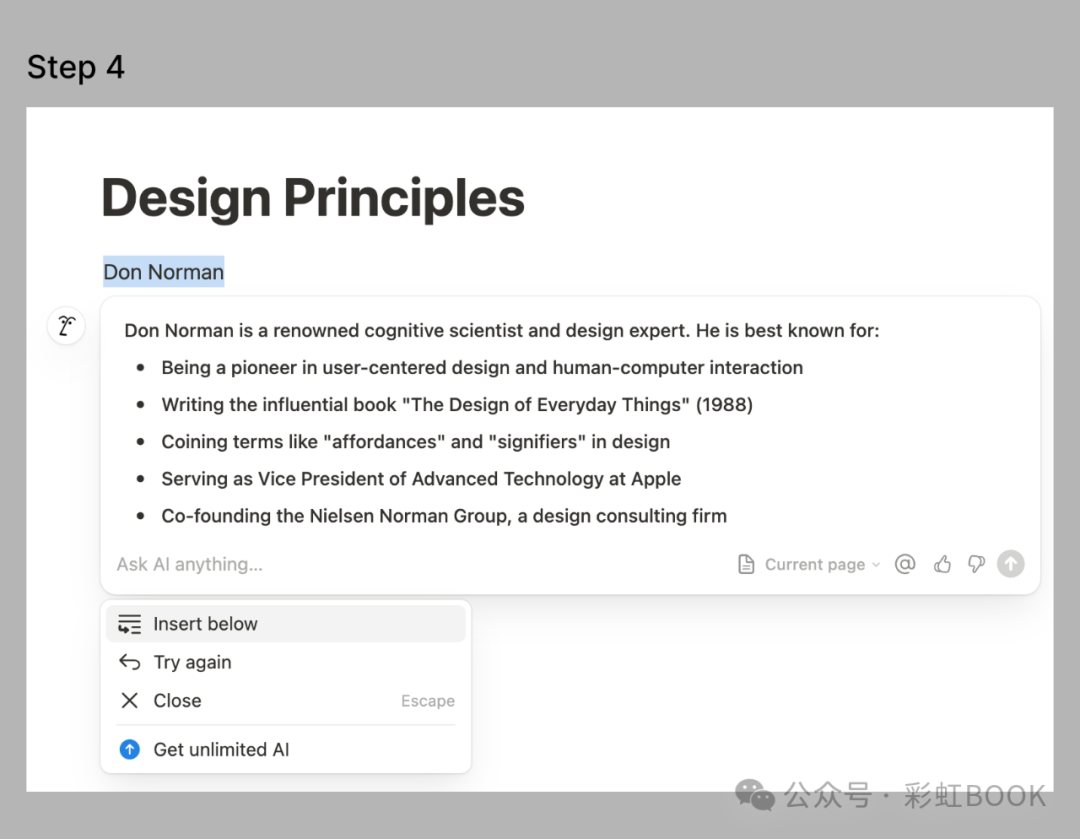
Task: Click the Notion AI face avatar icon
Action: (66, 326)
